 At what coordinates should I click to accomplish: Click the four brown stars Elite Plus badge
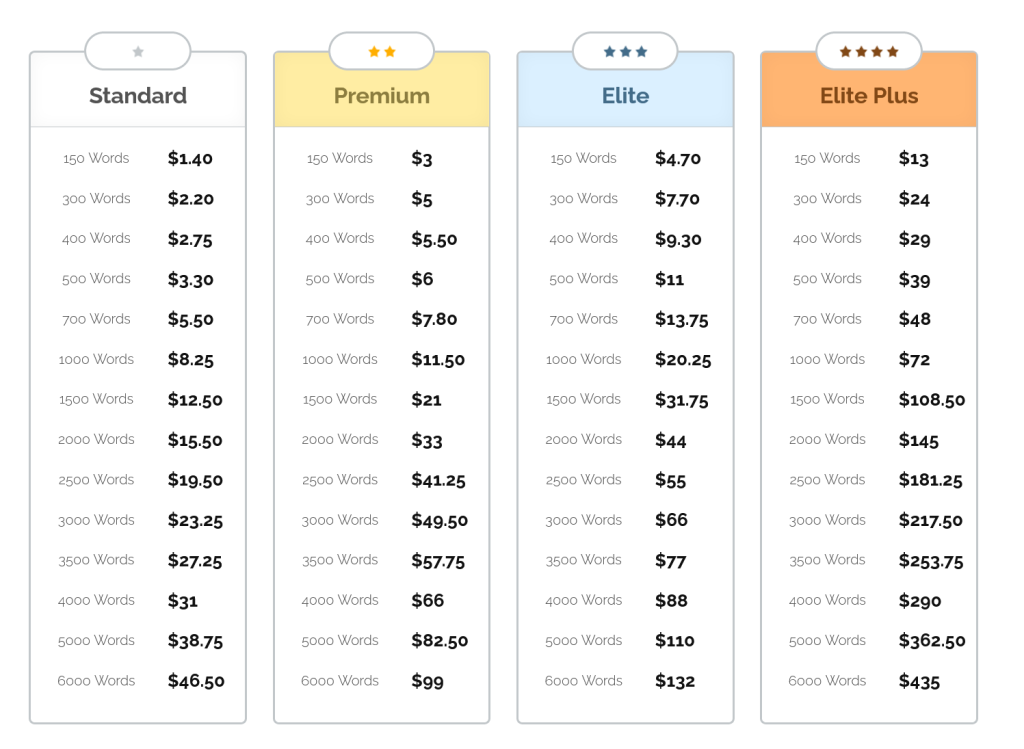[869, 51]
